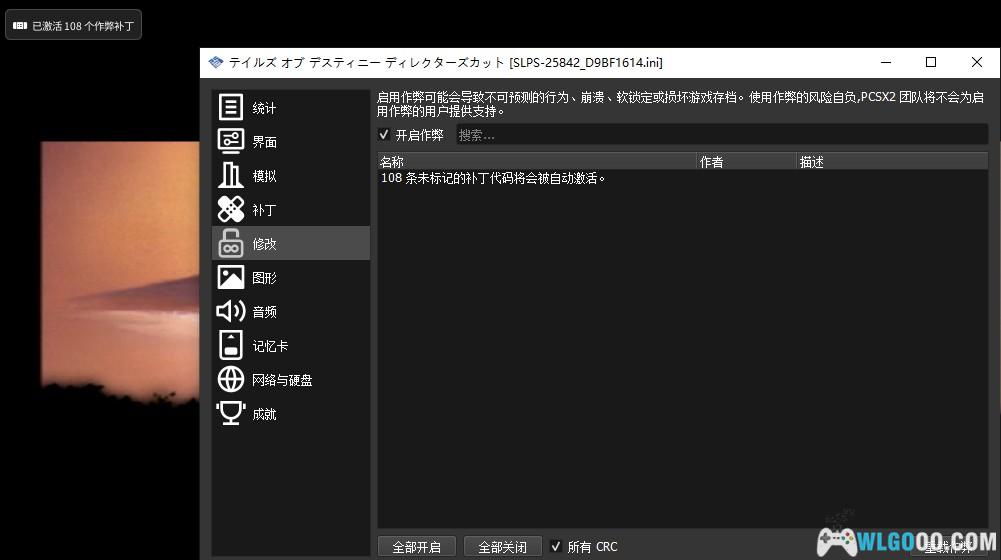The width and height of the screenshot is (1001, 560).
Task: Sort list by 作者 column header
Action: 746,162
